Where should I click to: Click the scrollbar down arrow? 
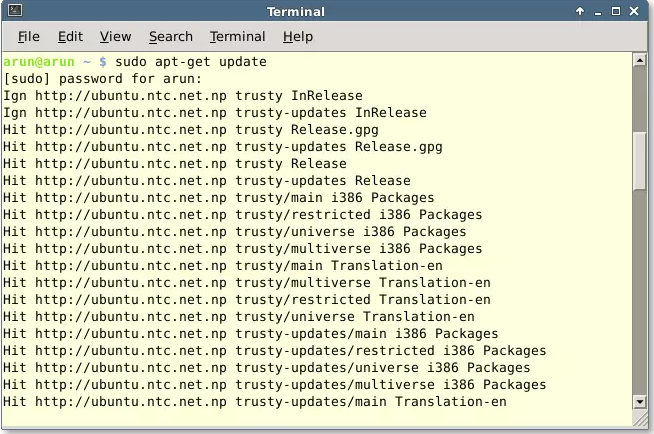coord(640,403)
